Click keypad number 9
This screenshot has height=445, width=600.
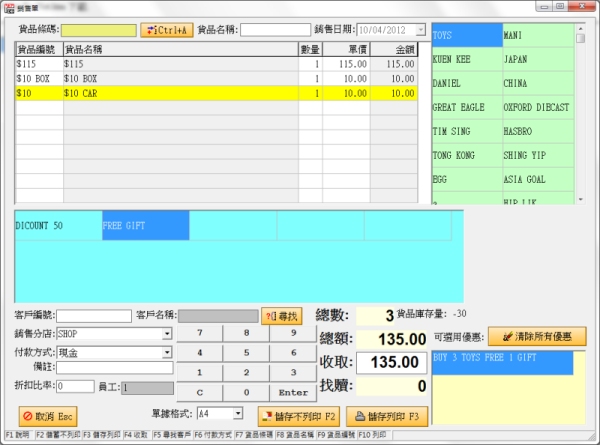tap(293, 333)
